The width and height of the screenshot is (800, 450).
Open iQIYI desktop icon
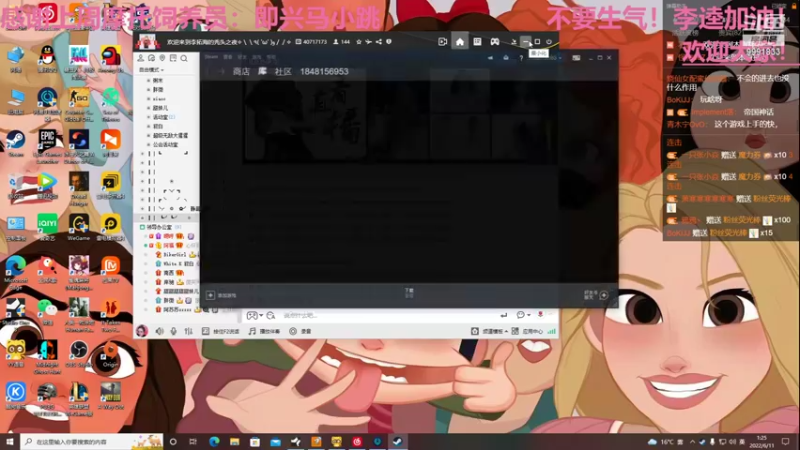pos(47,227)
